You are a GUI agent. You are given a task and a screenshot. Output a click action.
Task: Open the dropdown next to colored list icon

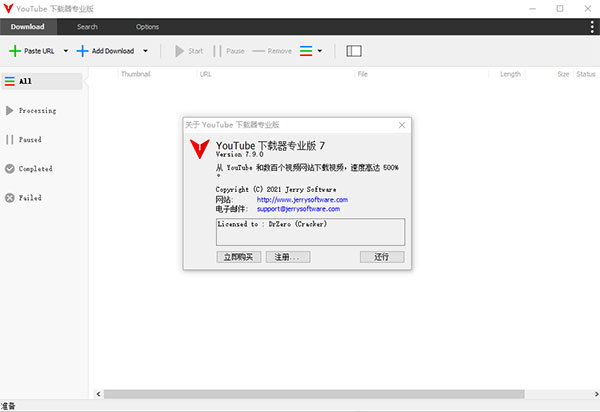click(x=320, y=51)
